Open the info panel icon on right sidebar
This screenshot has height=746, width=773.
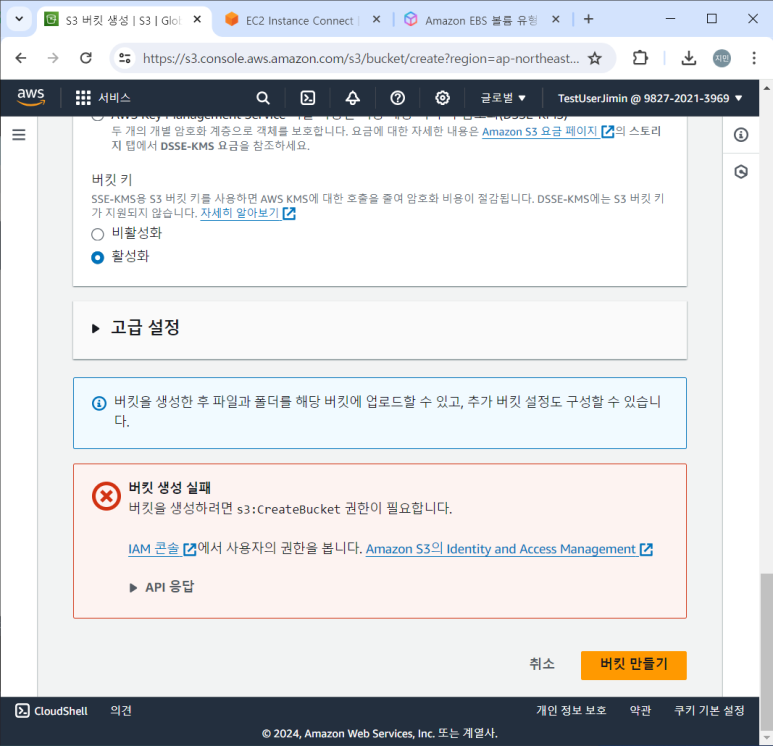(741, 135)
